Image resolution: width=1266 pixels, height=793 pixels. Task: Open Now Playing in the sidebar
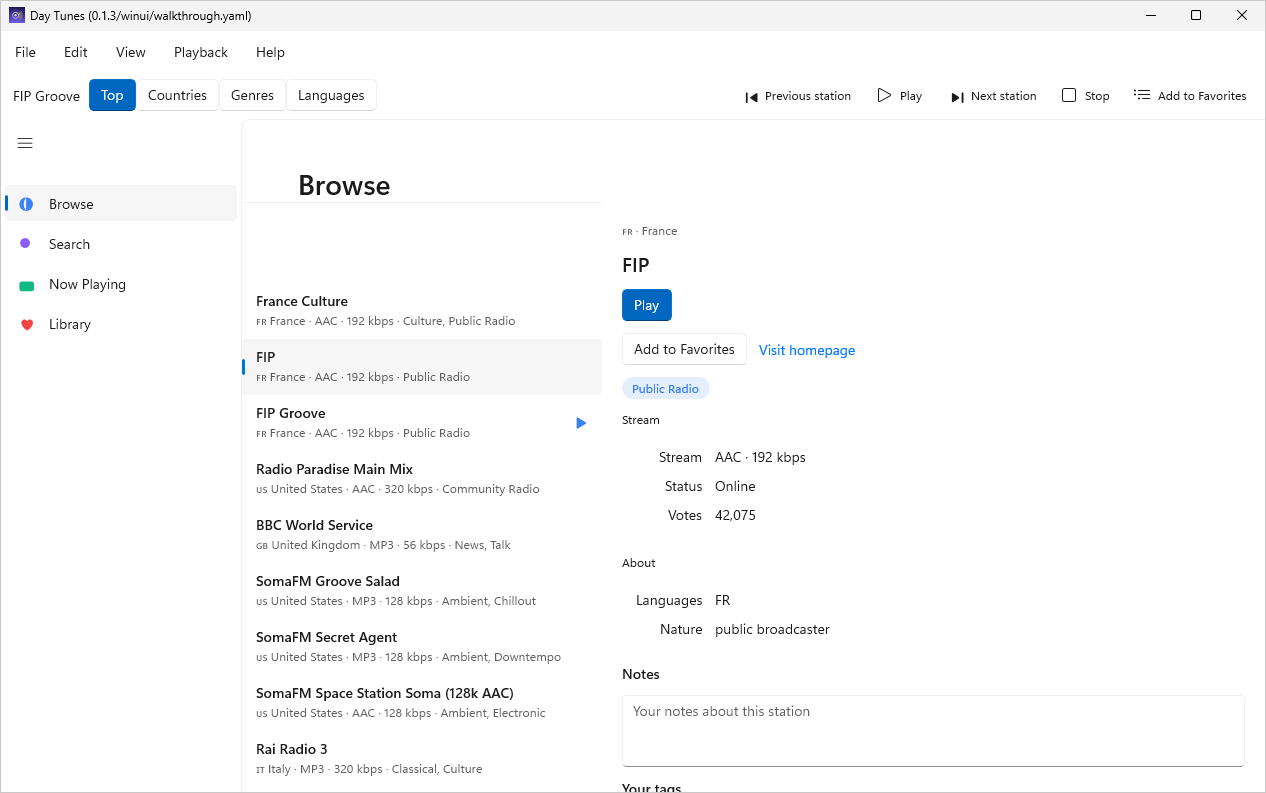tap(121, 284)
